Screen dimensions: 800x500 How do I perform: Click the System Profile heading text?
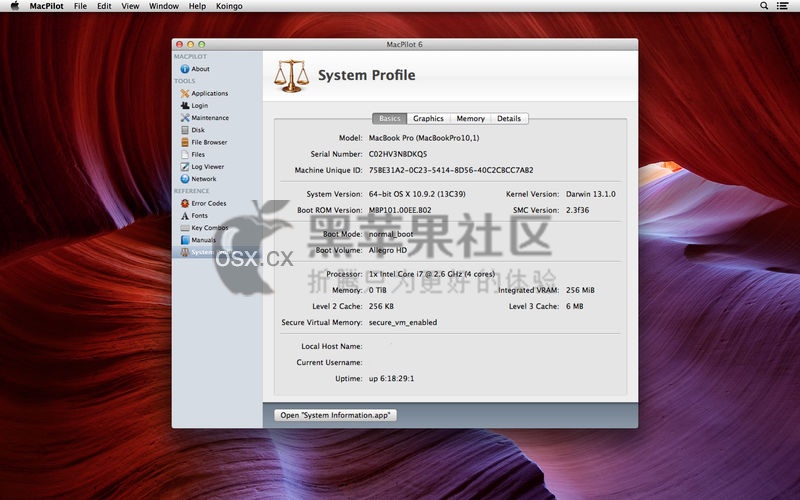(x=366, y=76)
